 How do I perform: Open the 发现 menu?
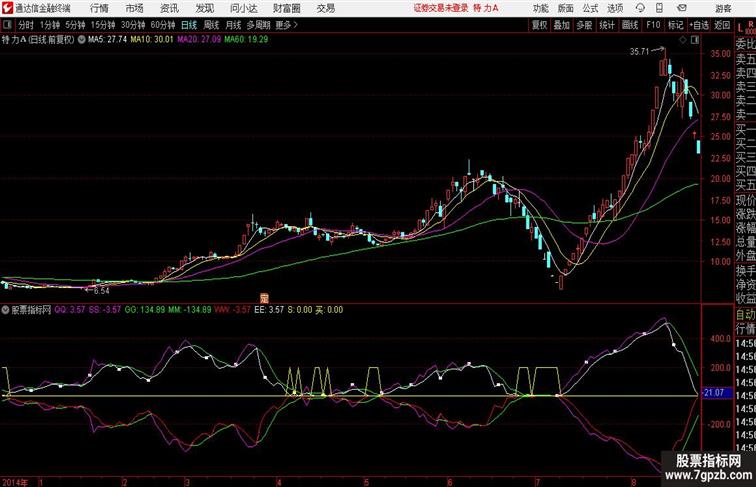point(204,8)
